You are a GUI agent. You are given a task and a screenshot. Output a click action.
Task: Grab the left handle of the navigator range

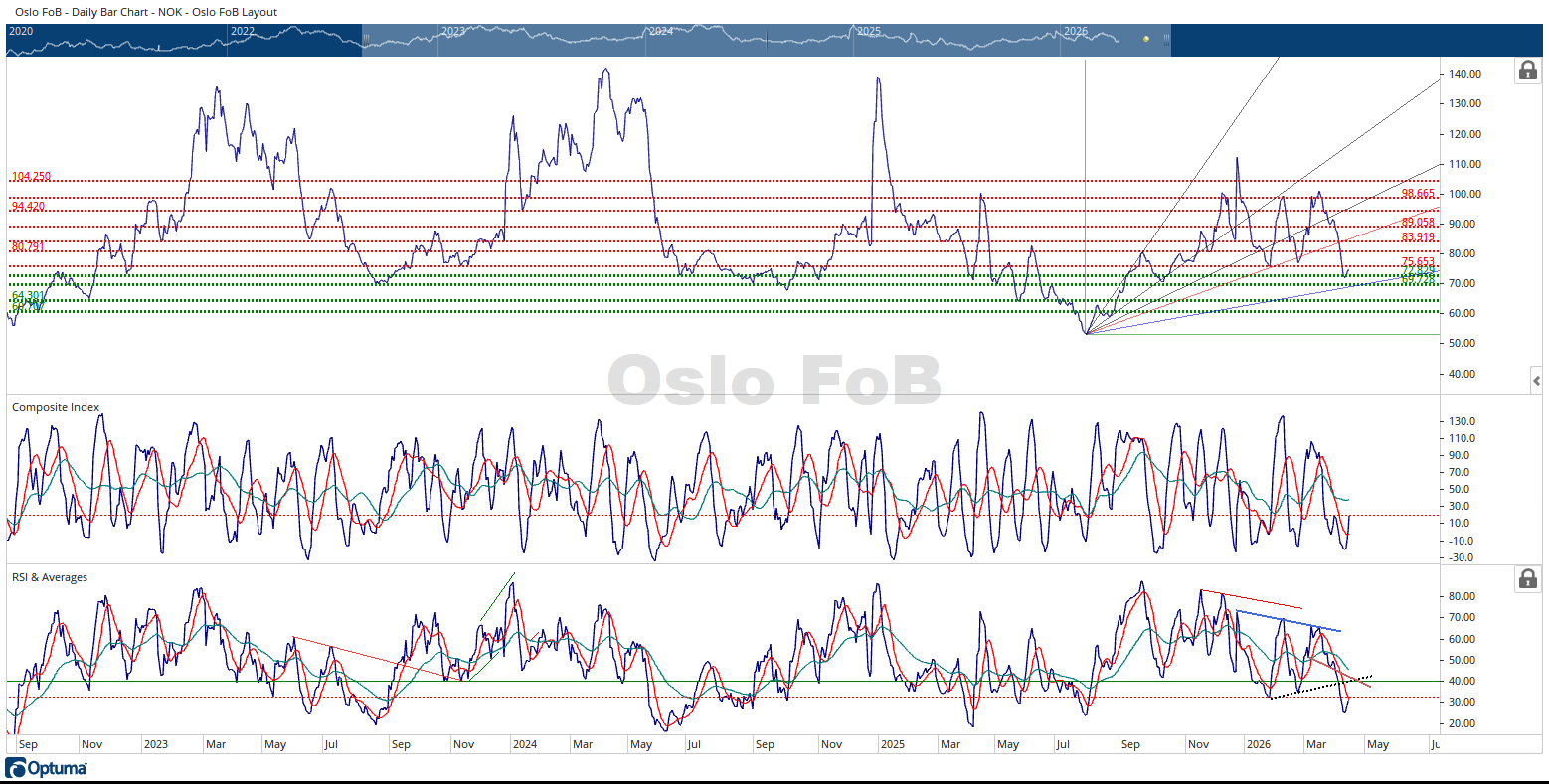coord(366,40)
